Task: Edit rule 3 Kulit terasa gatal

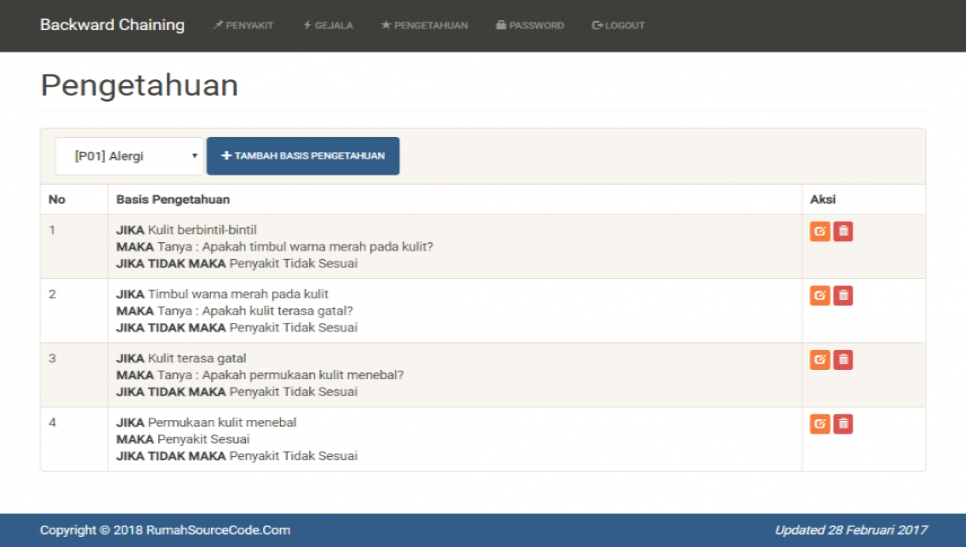Action: [820, 360]
